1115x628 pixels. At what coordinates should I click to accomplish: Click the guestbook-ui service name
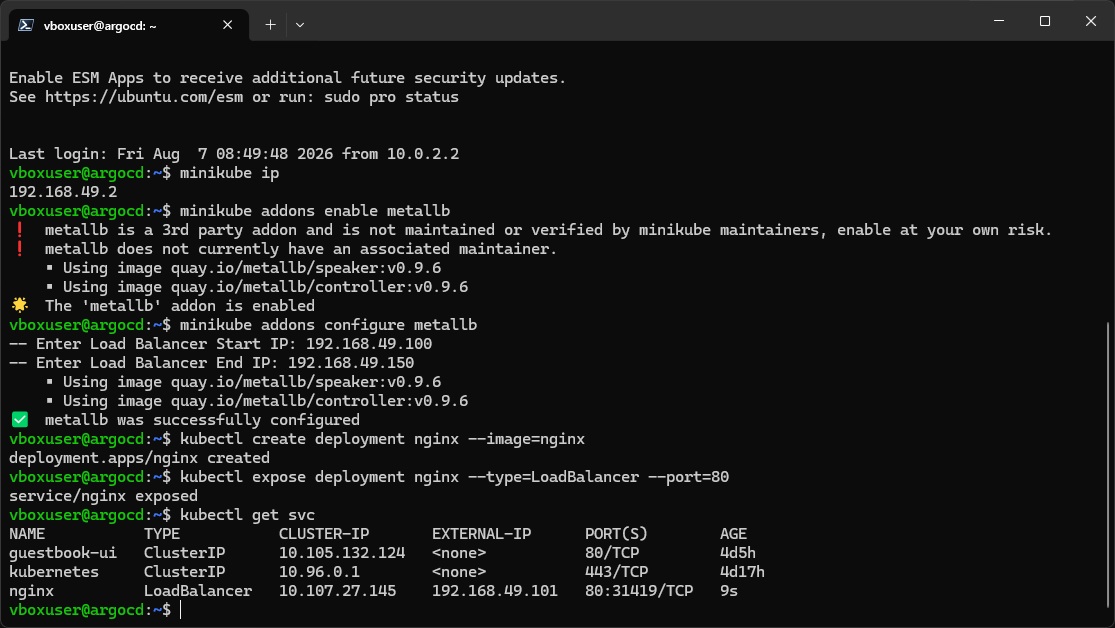coord(63,553)
